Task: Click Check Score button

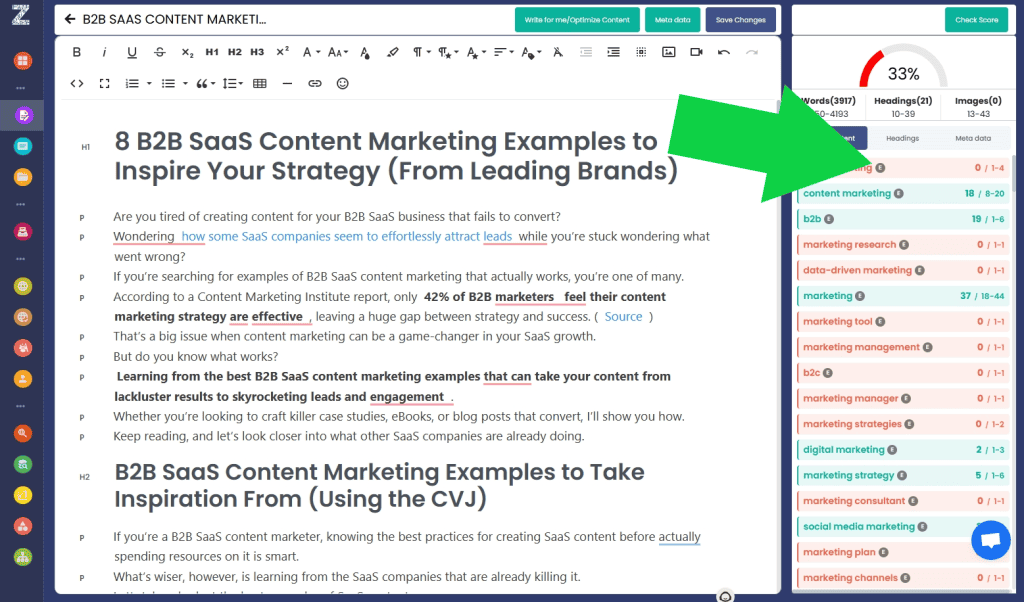Action: tap(976, 20)
